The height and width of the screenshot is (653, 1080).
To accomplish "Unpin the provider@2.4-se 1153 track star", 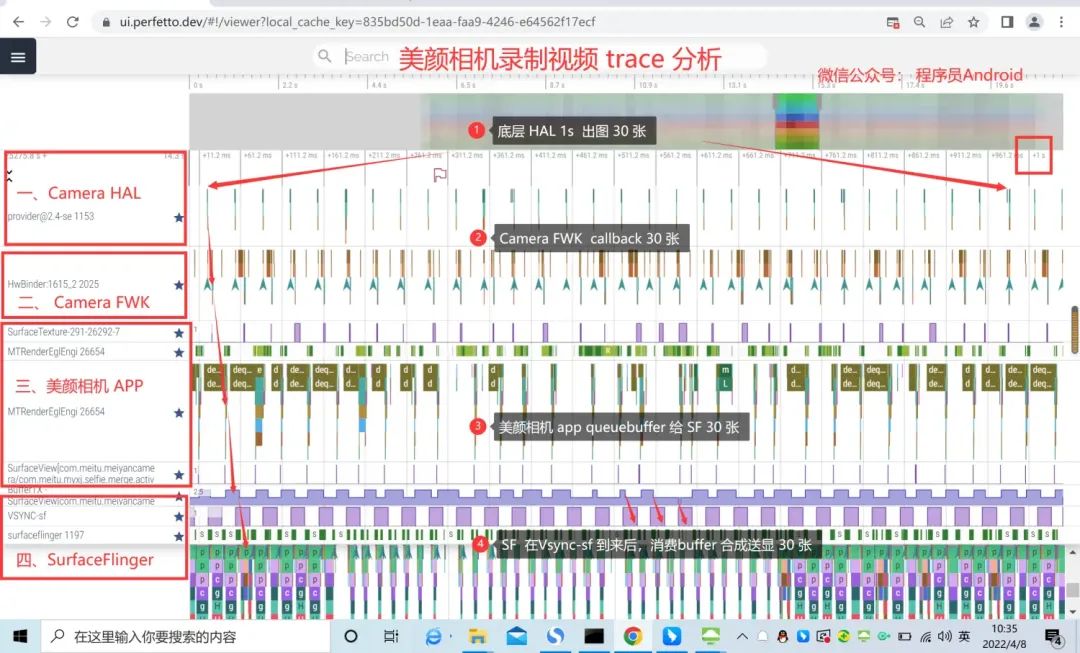I will click(179, 217).
